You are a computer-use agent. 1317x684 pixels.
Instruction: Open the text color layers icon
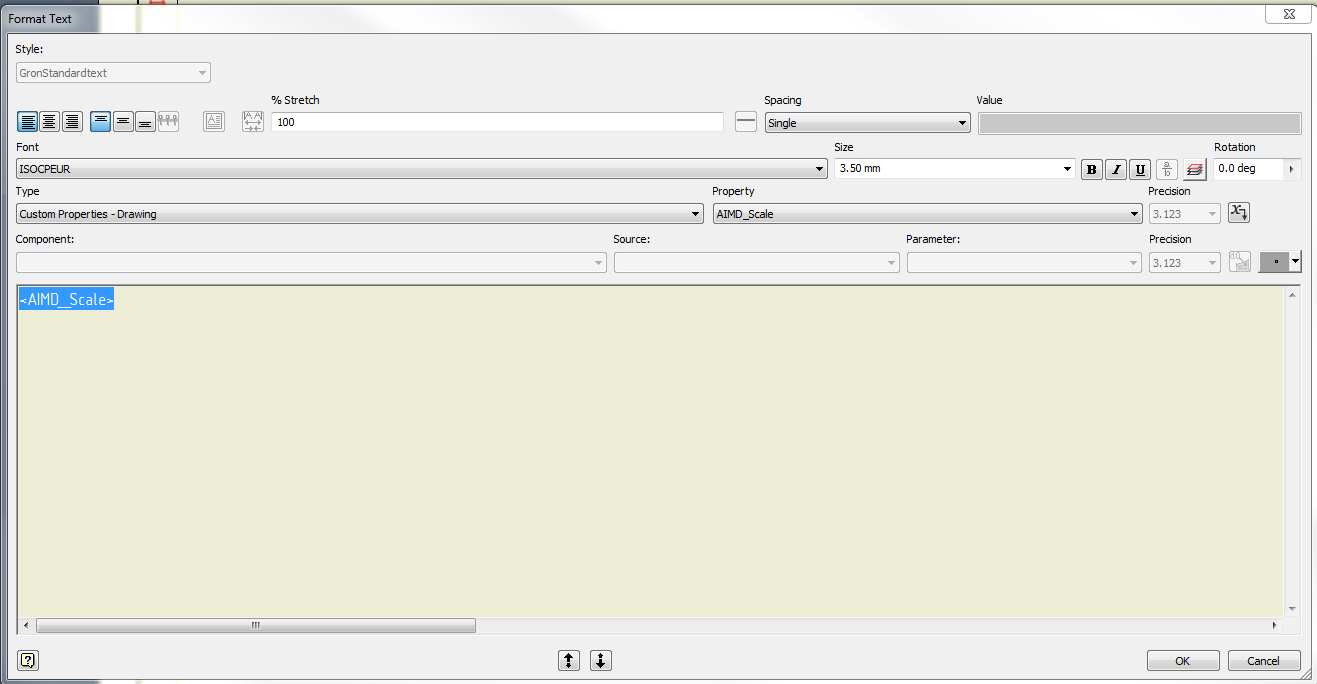[x=1194, y=169]
